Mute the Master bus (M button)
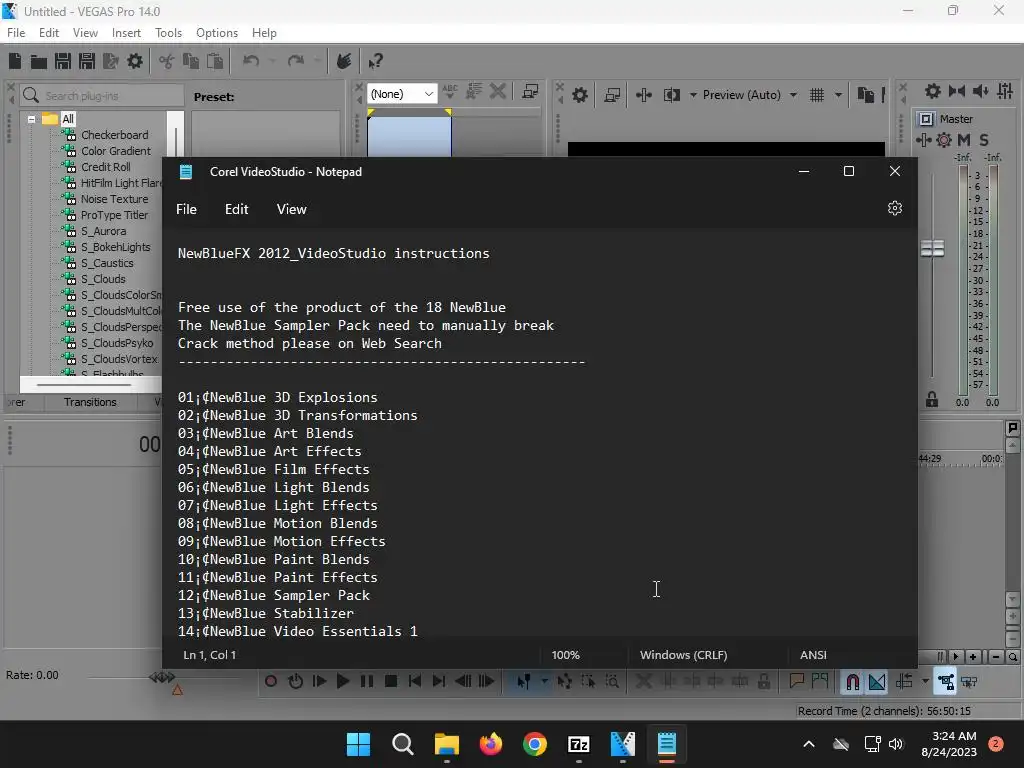 pyautogui.click(x=964, y=140)
